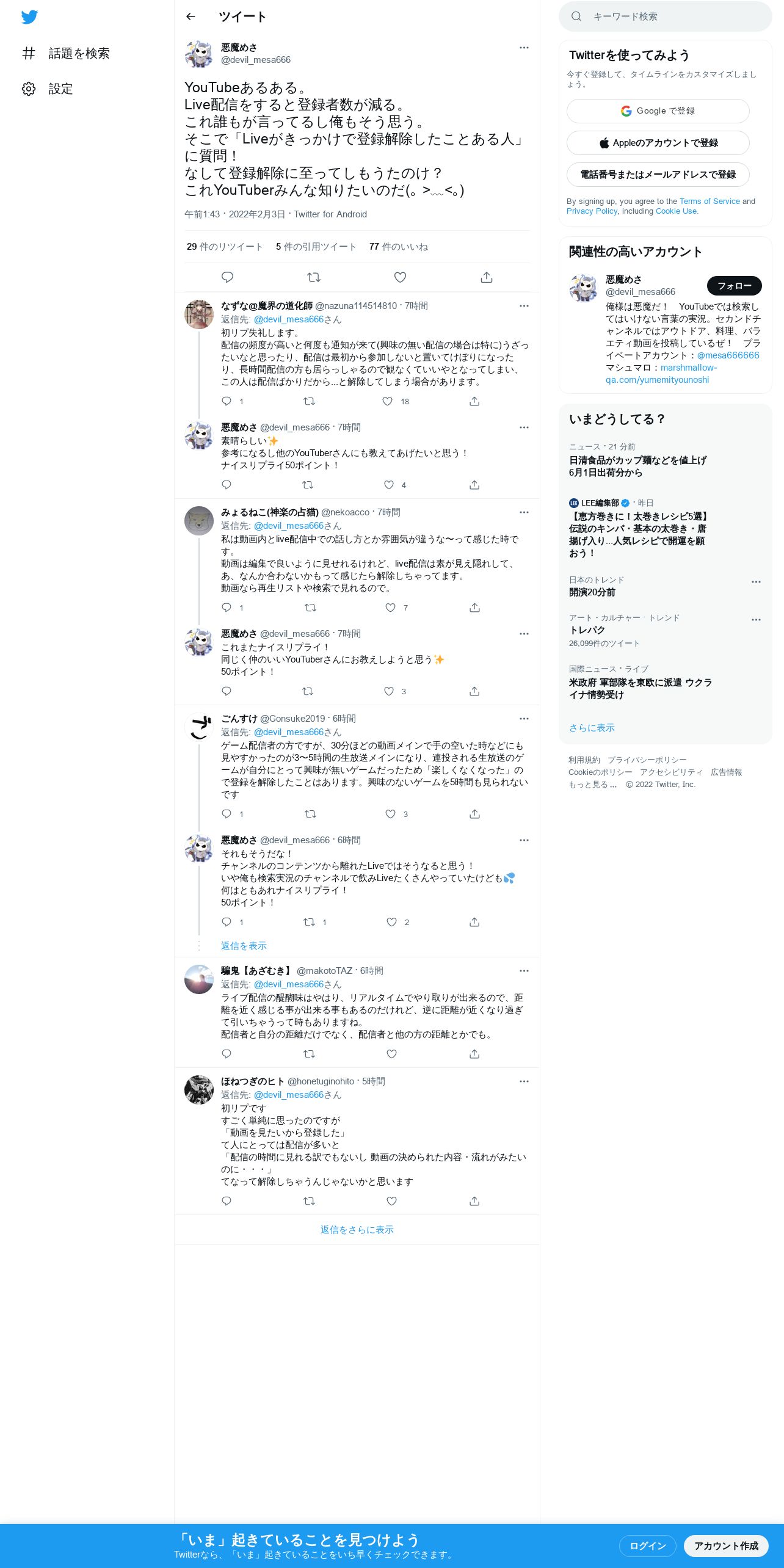Like the main tweet with heart icon
This screenshot has height=1568, width=784.
pyautogui.click(x=400, y=277)
